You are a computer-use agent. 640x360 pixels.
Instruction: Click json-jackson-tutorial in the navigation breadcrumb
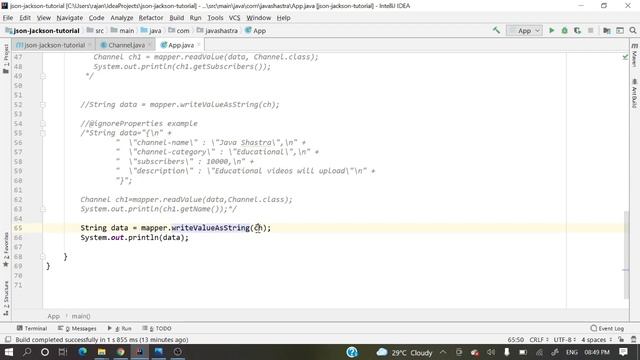coord(42,31)
